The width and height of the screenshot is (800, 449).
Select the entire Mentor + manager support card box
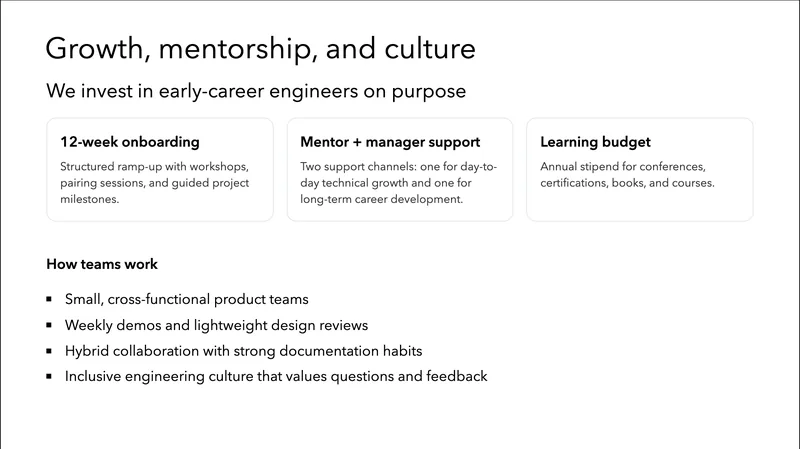click(x=400, y=211)
